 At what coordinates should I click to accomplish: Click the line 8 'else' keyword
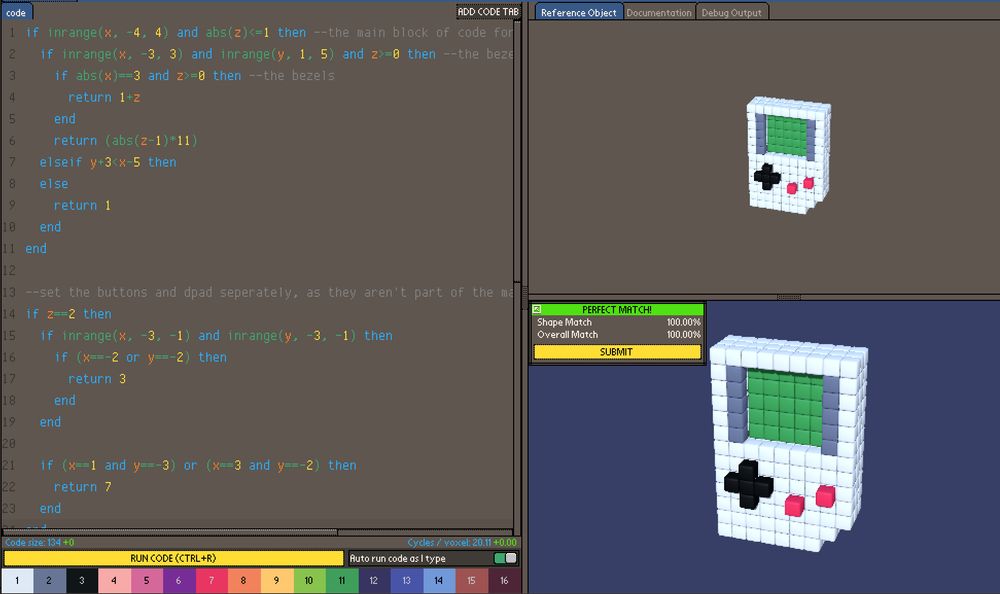54,184
